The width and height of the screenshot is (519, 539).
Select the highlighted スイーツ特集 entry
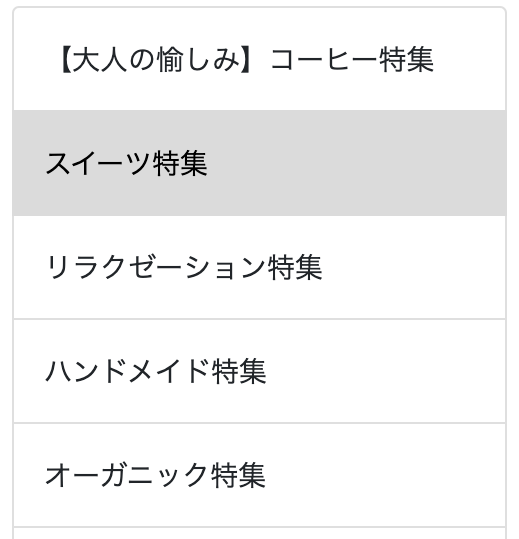[x=260, y=163]
